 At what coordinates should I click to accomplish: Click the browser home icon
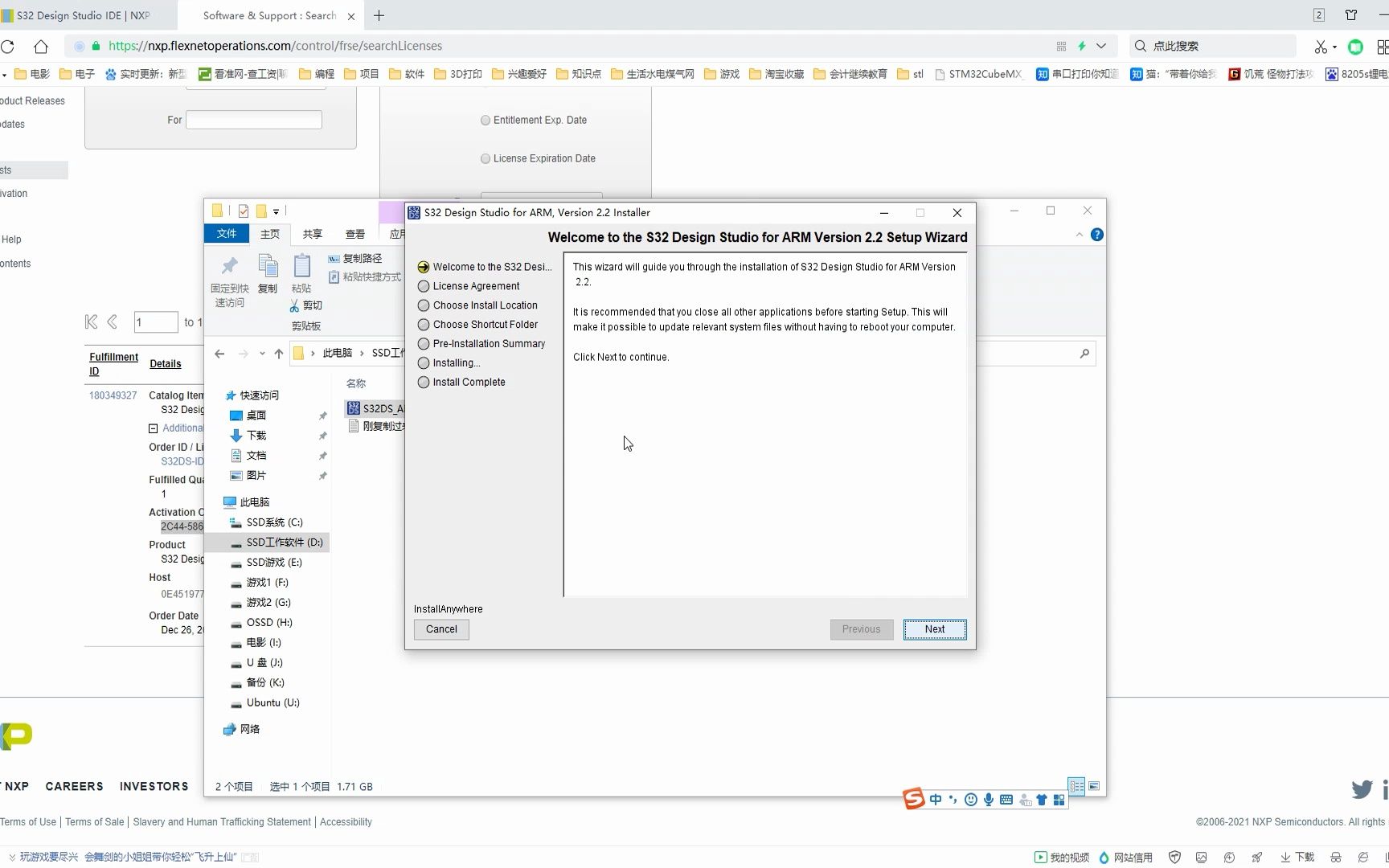point(41,47)
